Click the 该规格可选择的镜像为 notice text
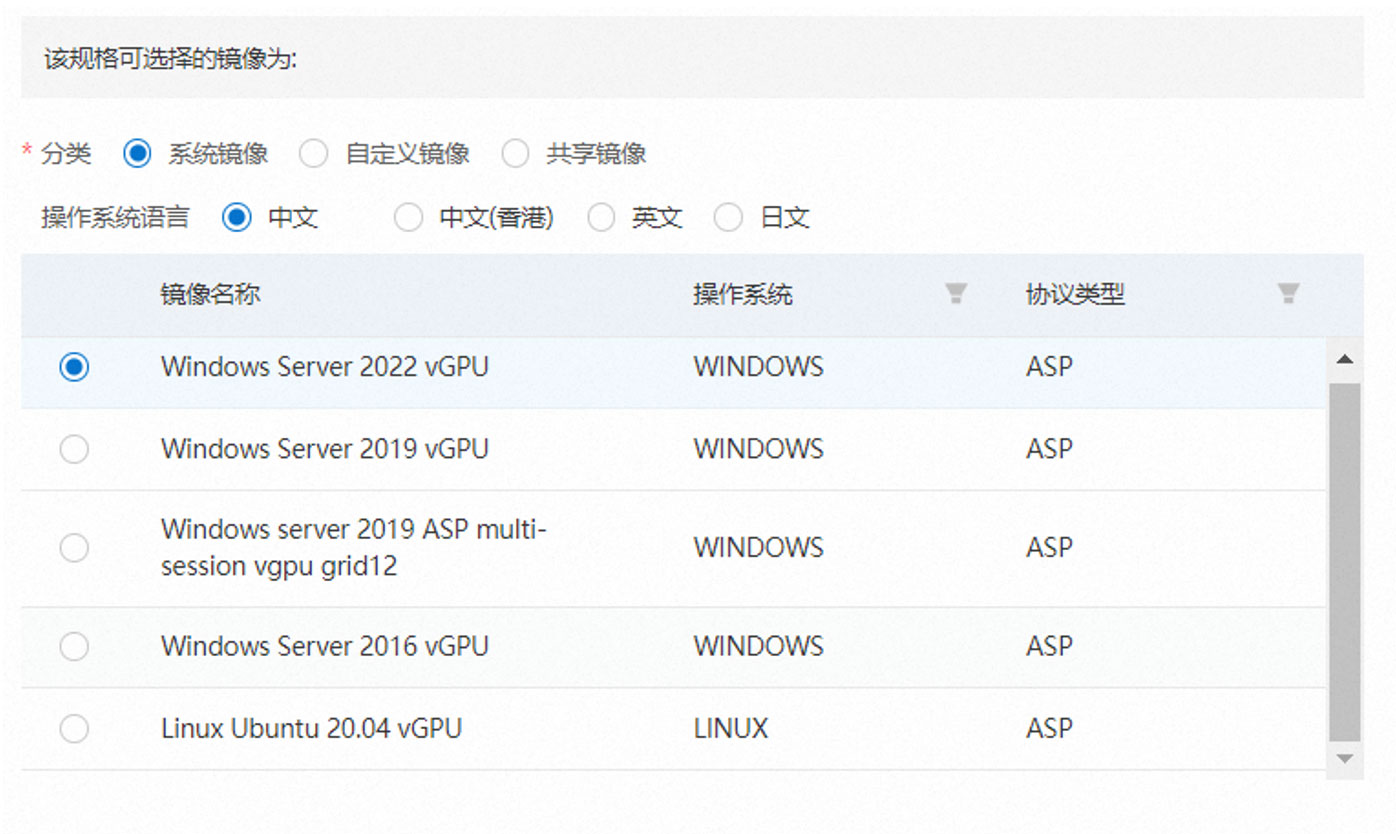1396x834 pixels. pos(171,58)
